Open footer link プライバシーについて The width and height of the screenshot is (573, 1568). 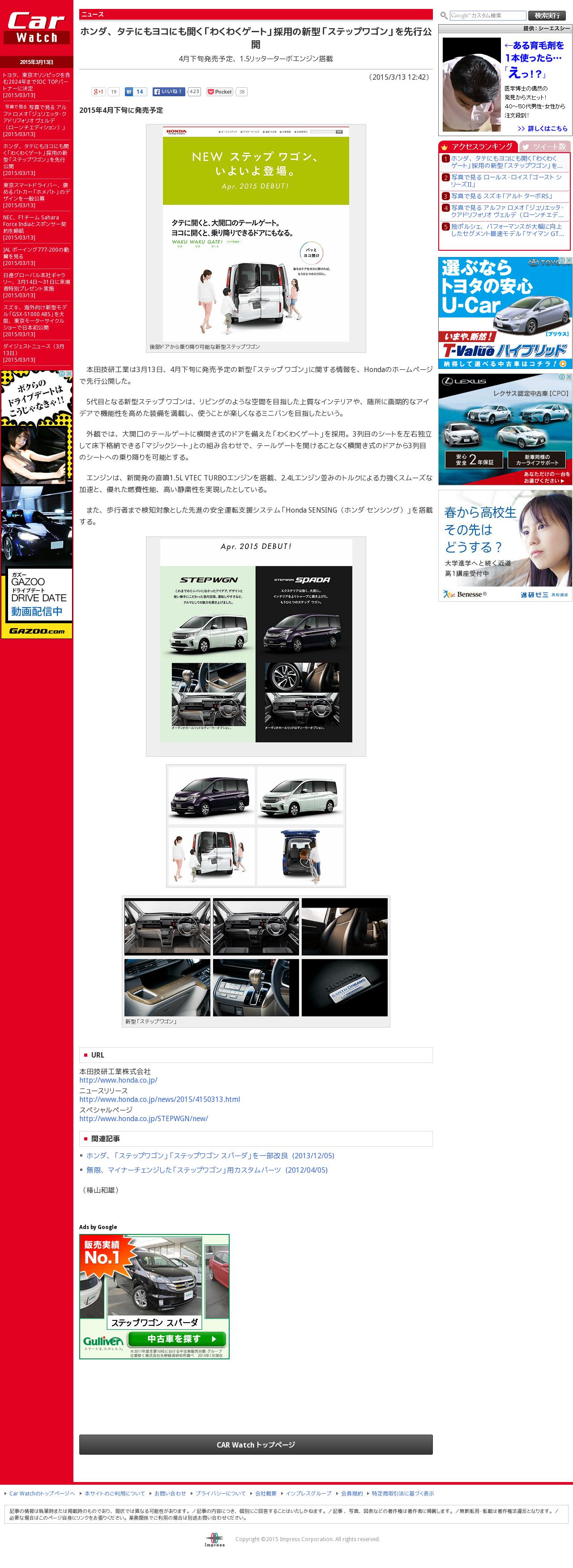220,1493
